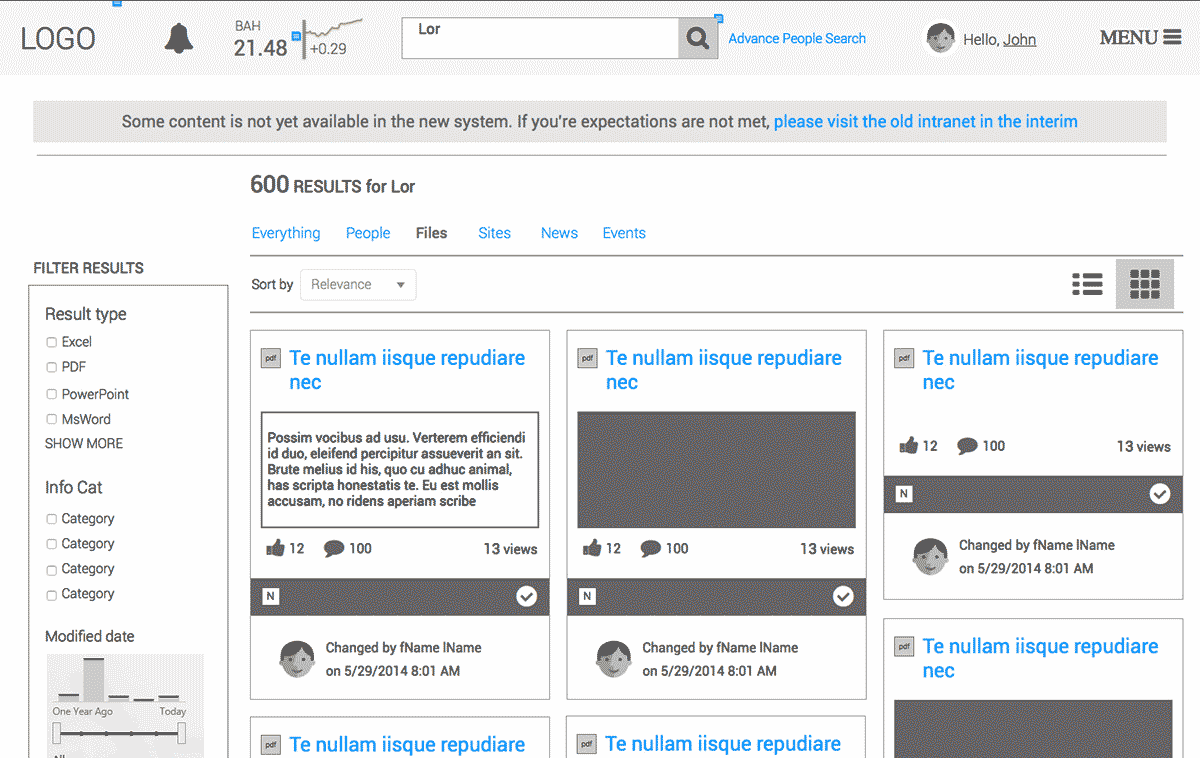1200x758 pixels.
Task: Visit the old intranet link
Action: pos(925,122)
